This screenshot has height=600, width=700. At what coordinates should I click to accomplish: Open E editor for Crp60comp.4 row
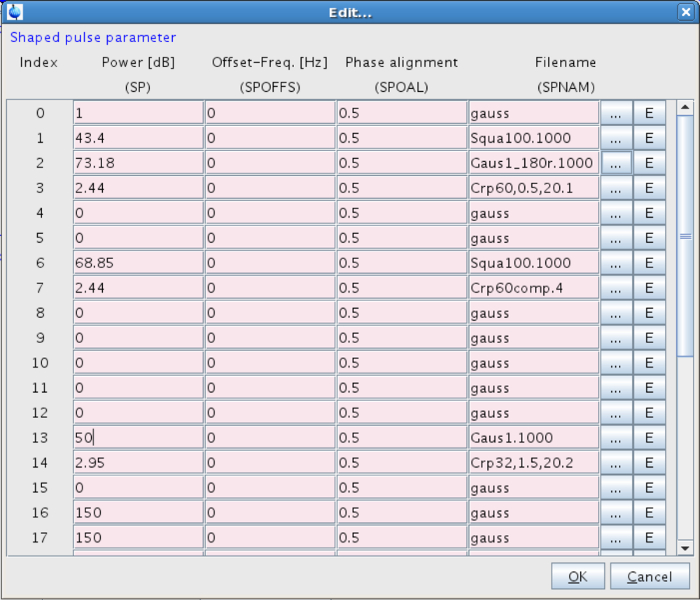(649, 288)
